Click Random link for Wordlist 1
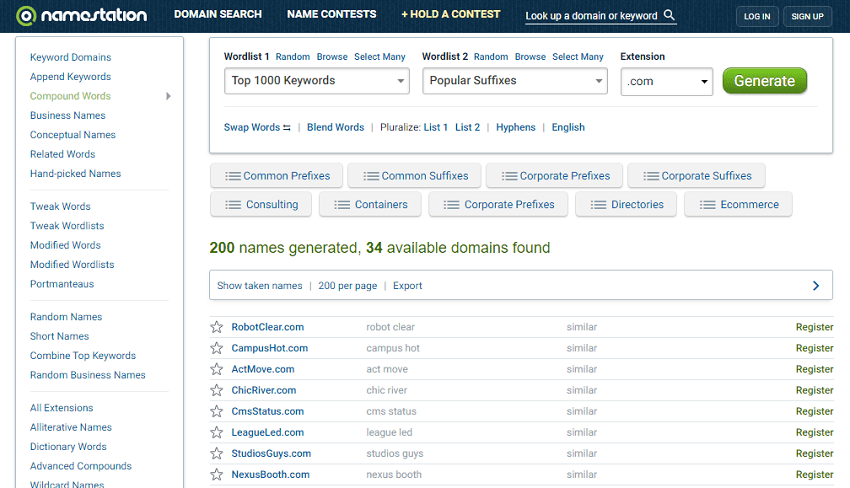The height and width of the screenshot is (488, 850). 293,57
